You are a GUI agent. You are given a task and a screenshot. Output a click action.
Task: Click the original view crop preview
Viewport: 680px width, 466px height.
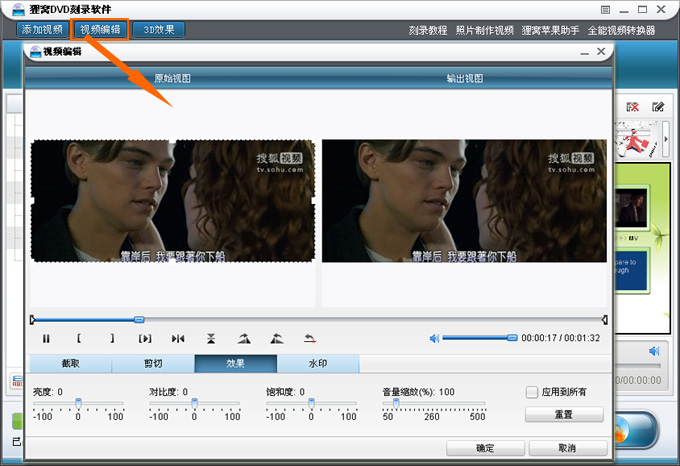173,201
